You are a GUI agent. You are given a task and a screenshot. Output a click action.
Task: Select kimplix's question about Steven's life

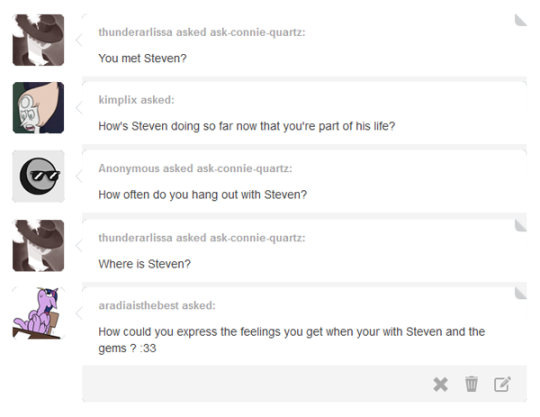(247, 126)
